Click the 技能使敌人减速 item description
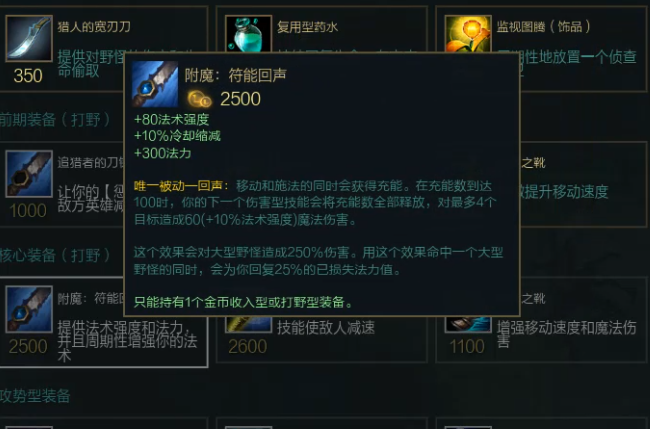This screenshot has width=650, height=429. tap(326, 328)
